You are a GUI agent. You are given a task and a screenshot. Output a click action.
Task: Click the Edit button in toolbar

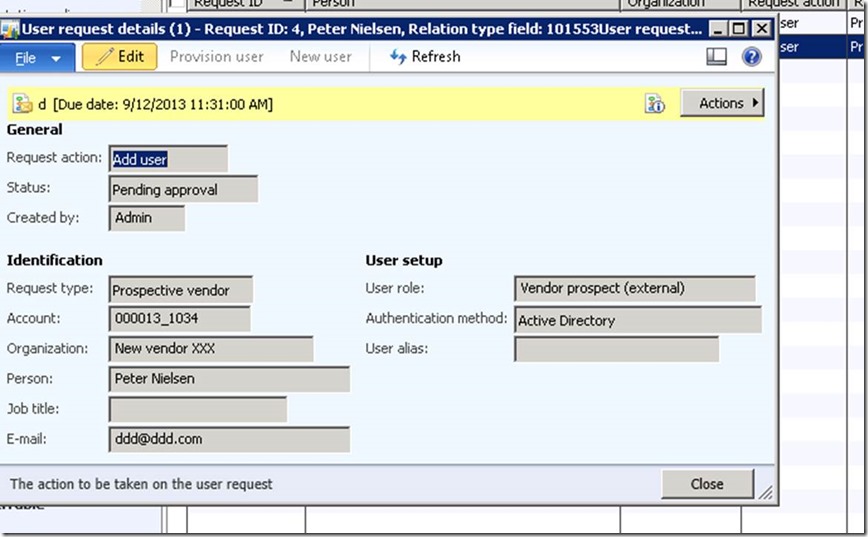point(119,57)
